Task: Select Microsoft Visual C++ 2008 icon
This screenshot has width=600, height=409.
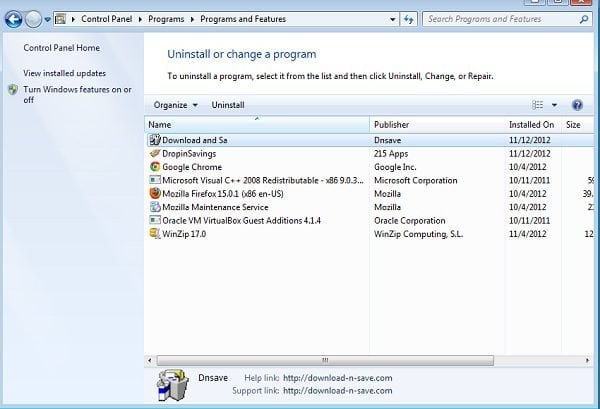Action: (x=155, y=180)
